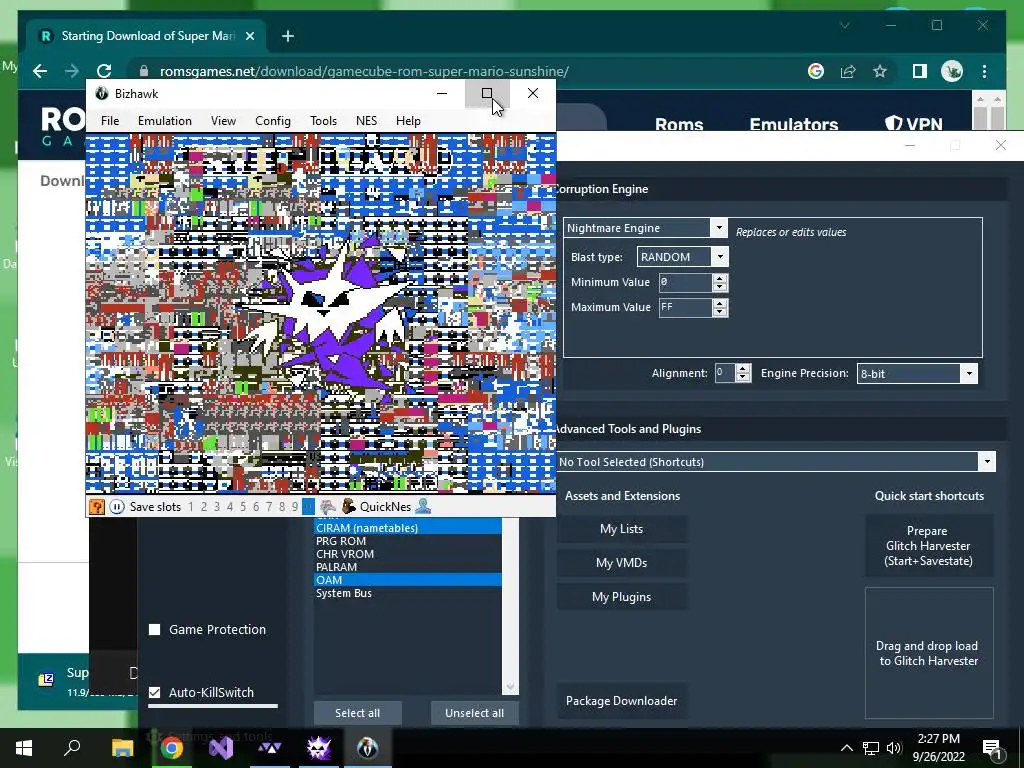Expand the Engine Precision 8-bit dropdown

tap(969, 374)
